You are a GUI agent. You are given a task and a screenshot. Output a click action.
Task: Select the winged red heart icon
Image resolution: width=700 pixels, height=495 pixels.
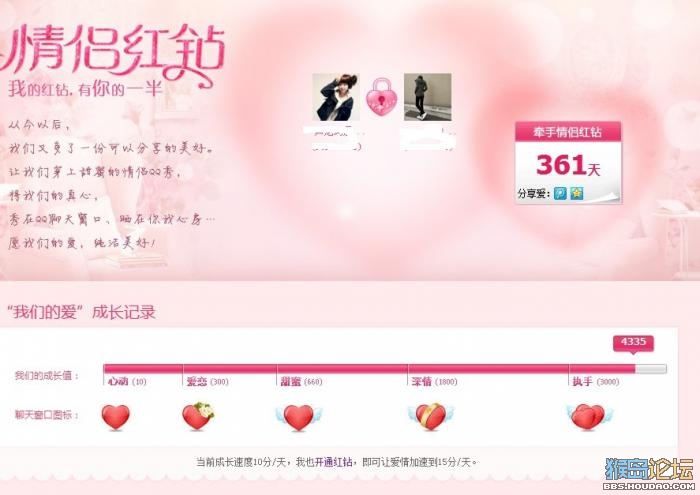click(299, 417)
